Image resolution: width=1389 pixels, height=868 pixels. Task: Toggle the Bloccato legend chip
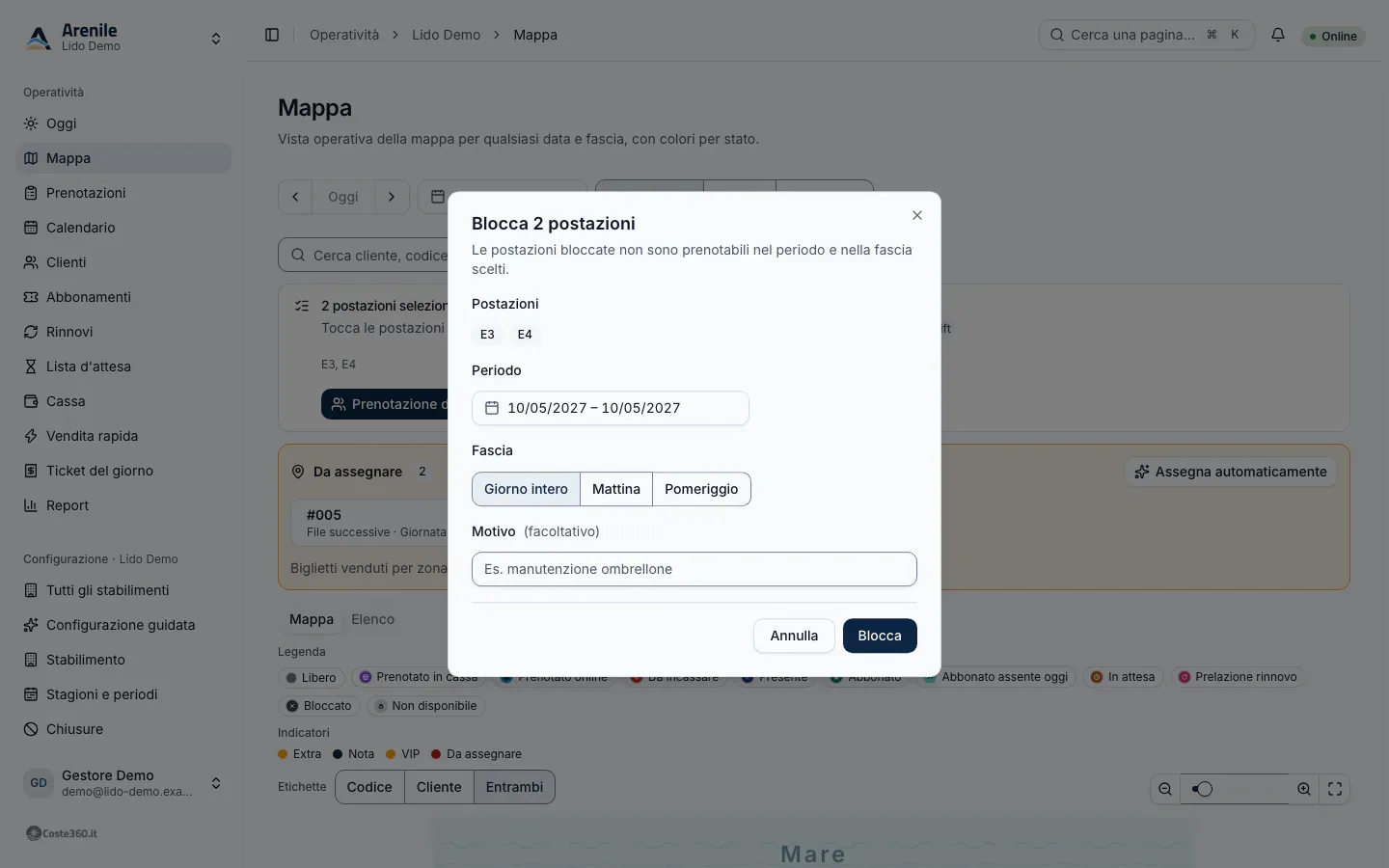pos(318,706)
